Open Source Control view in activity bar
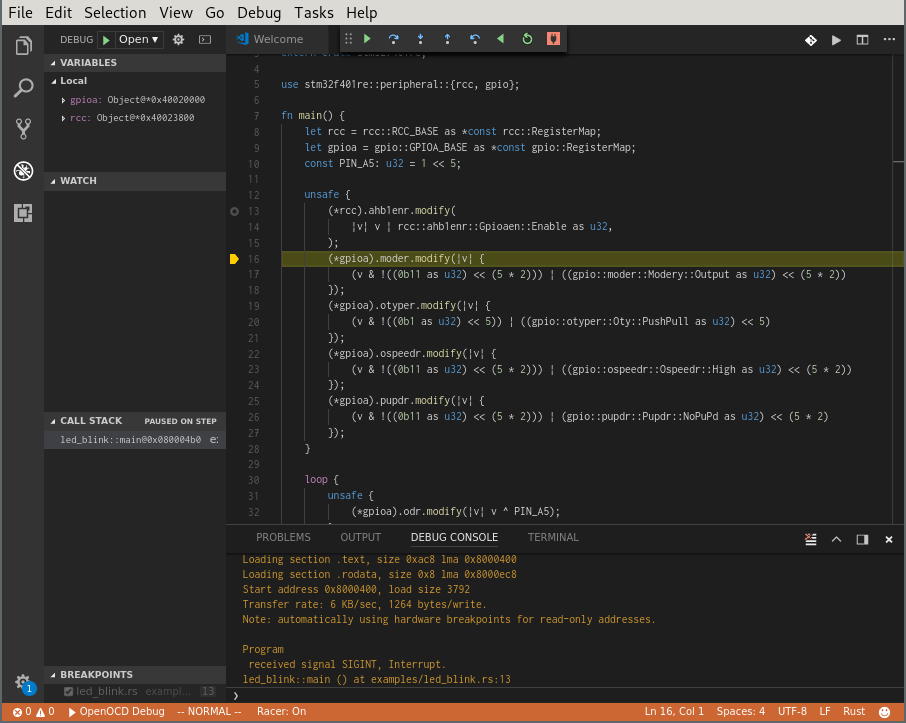The image size is (906, 723). point(23,129)
